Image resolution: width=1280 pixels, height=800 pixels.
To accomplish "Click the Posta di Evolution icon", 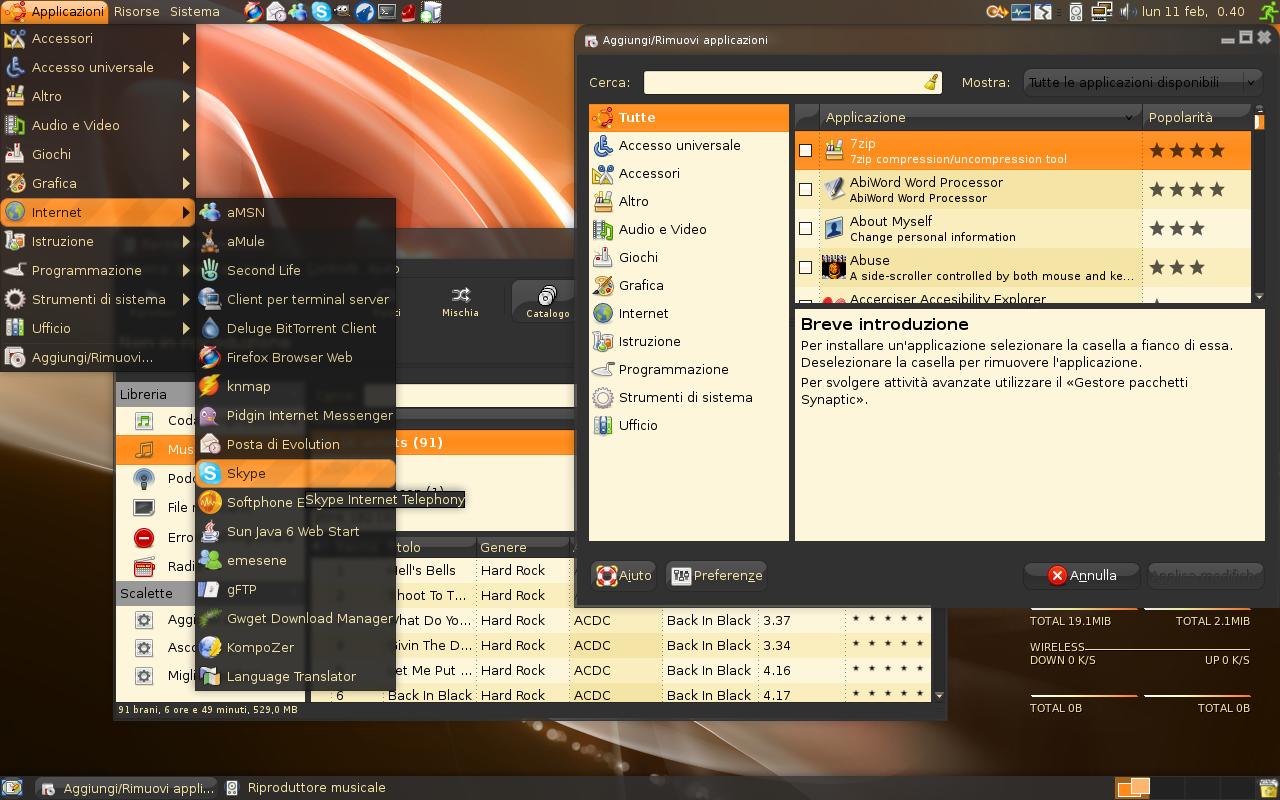I will tap(210, 444).
